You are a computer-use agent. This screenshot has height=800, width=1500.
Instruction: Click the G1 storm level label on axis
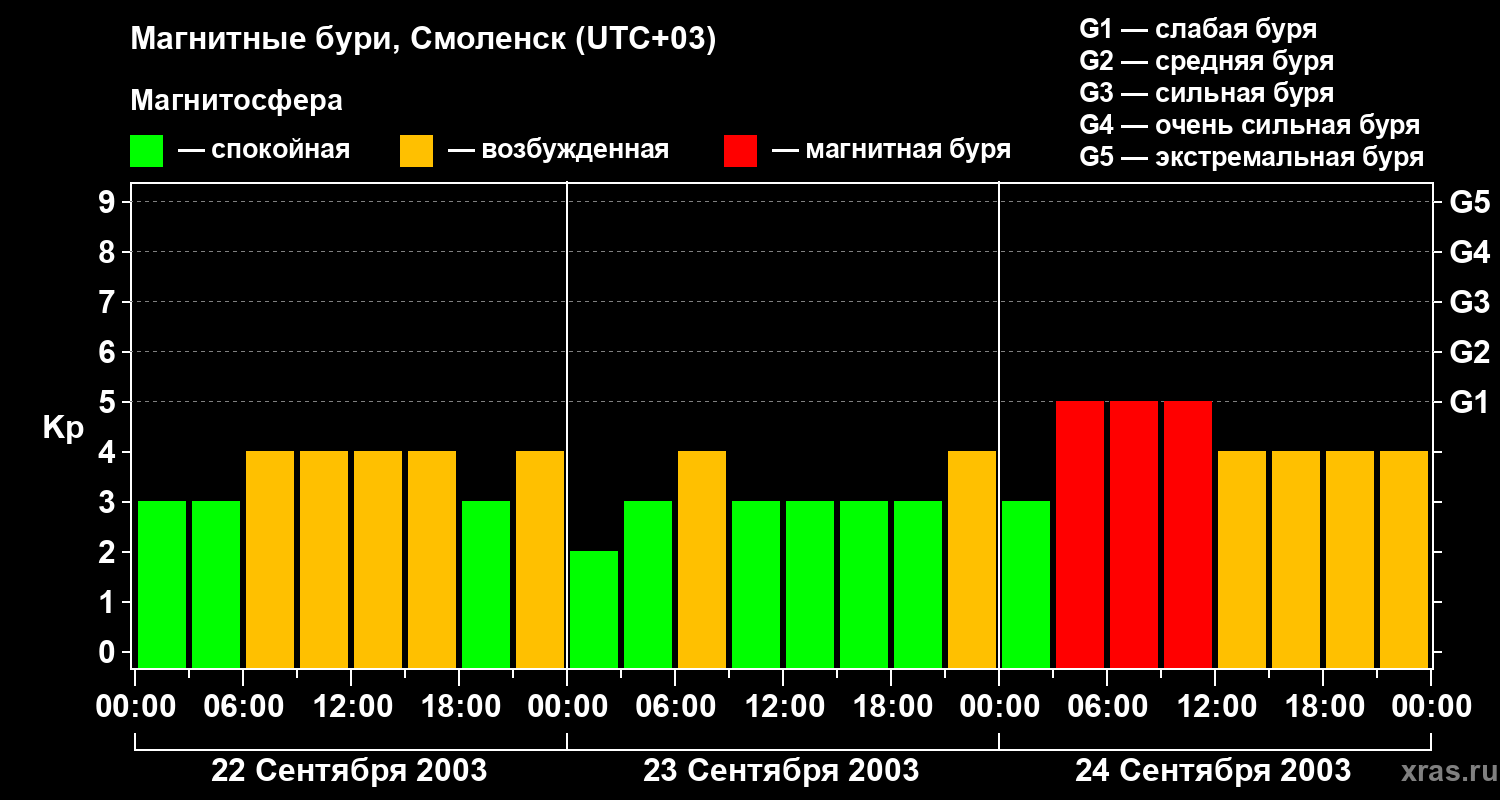(1469, 402)
